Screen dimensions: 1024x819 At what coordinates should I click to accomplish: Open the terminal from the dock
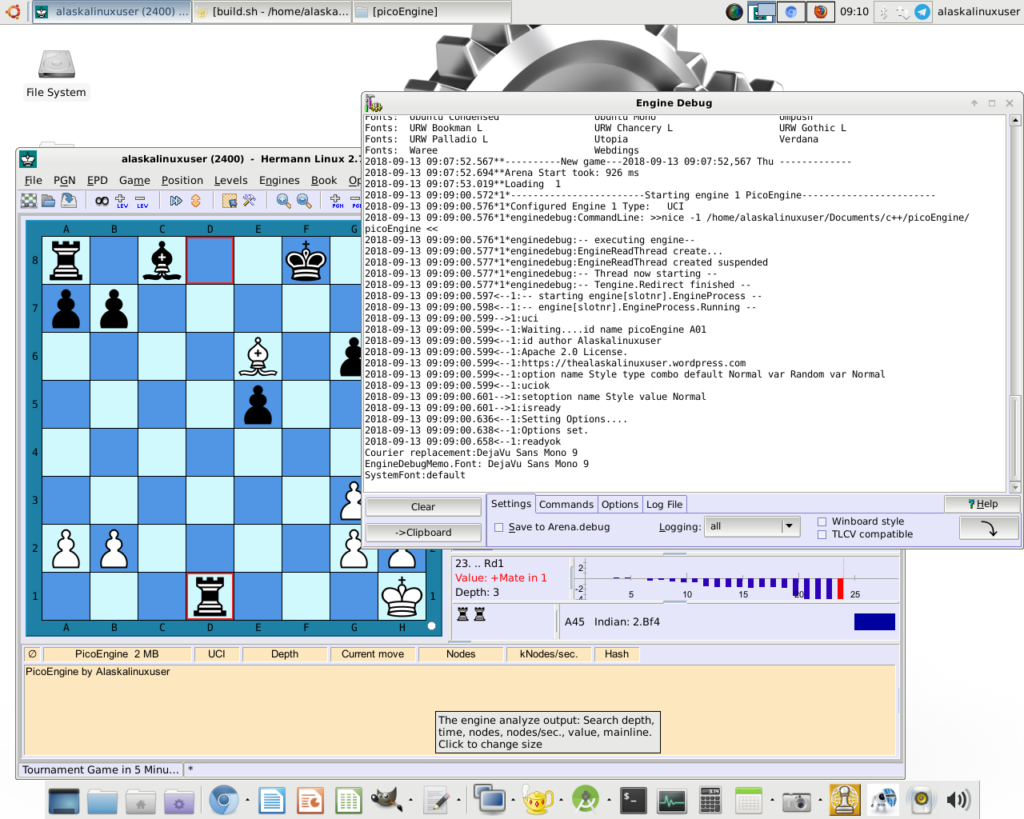[633, 800]
